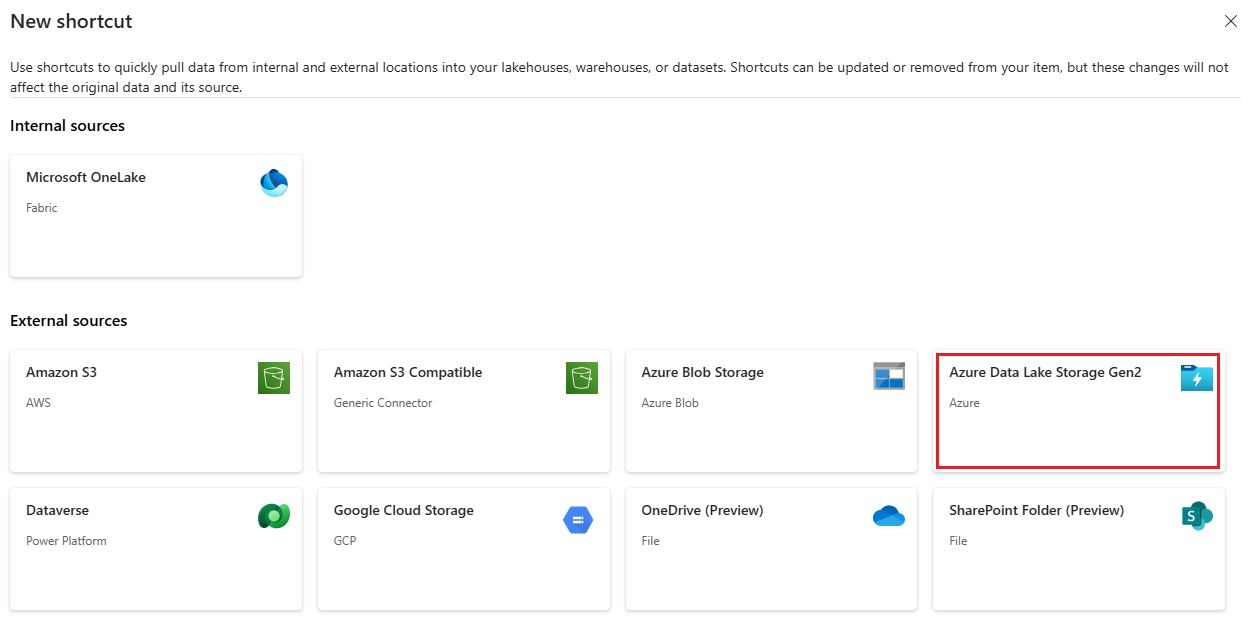The width and height of the screenshot is (1247, 628).
Task: Open Azure Data Lake Storage Gen2 title
Action: (x=1045, y=372)
